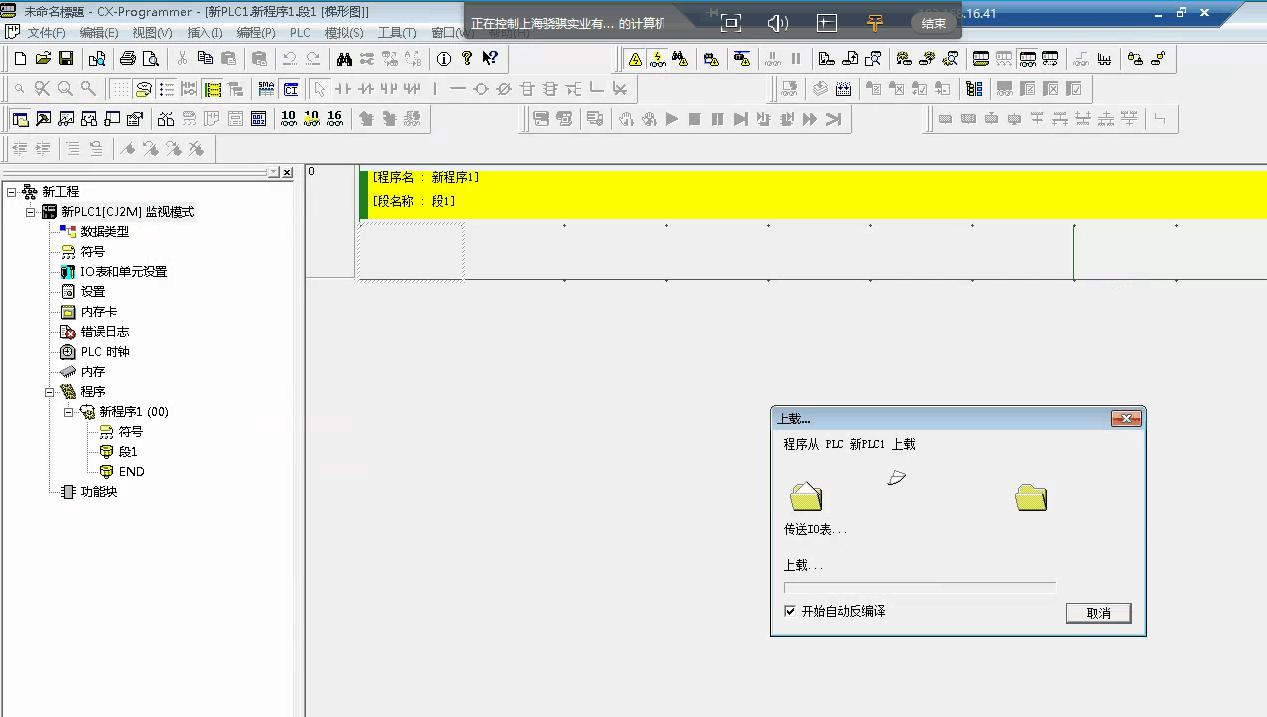Collapse the 程序 tree node
The width and height of the screenshot is (1267, 717).
pyautogui.click(x=50, y=391)
